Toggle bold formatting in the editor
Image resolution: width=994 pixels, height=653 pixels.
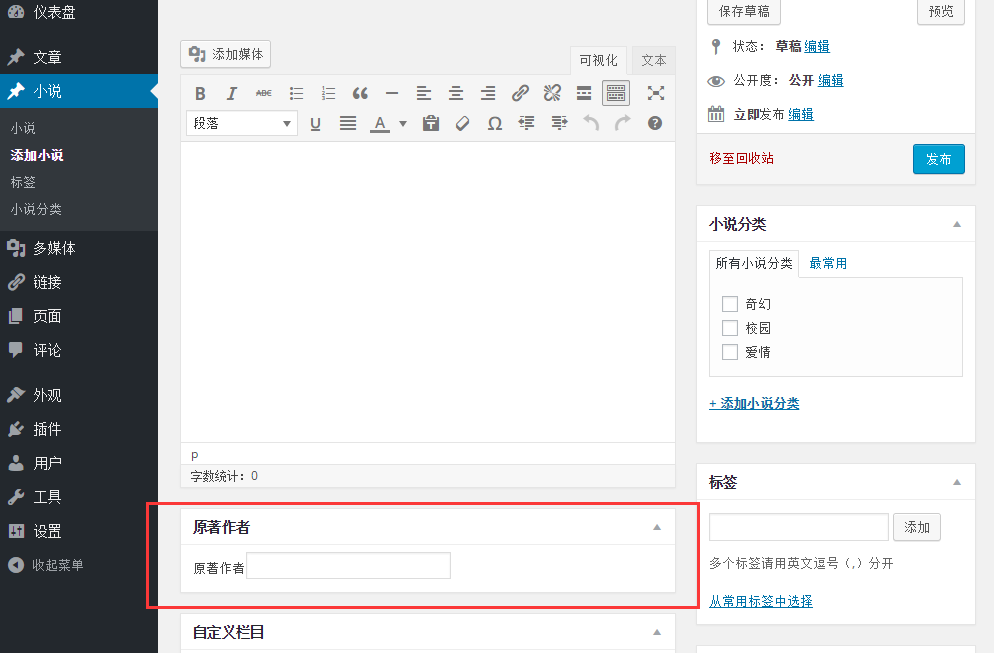click(x=200, y=93)
